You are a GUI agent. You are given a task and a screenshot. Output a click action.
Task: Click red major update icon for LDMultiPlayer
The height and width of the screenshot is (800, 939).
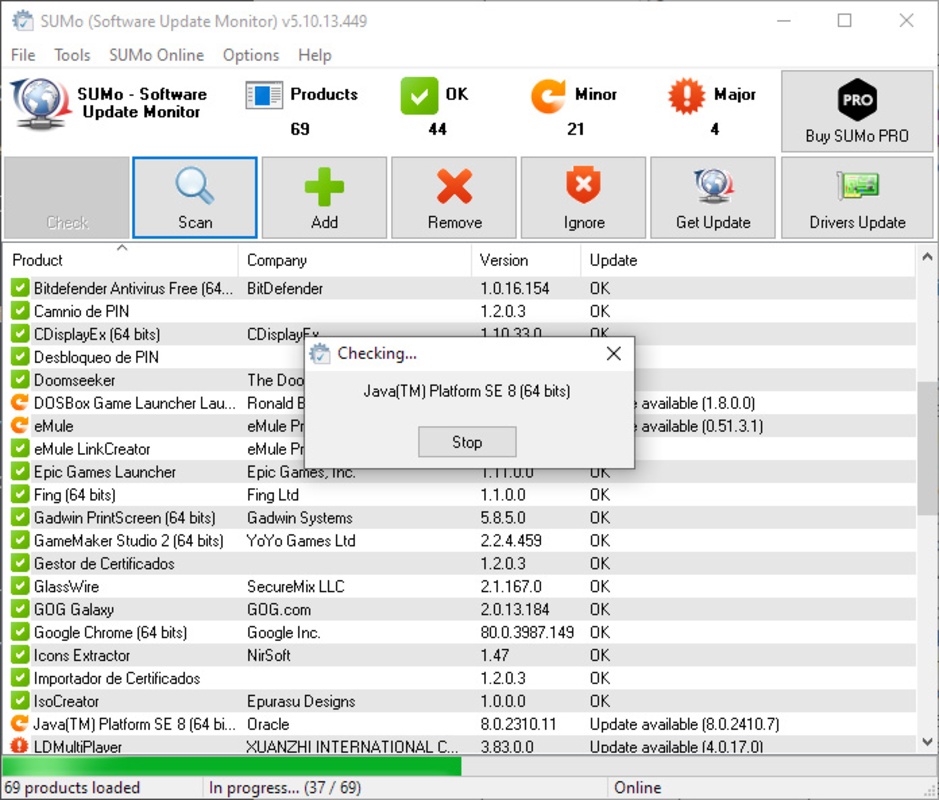coord(20,746)
